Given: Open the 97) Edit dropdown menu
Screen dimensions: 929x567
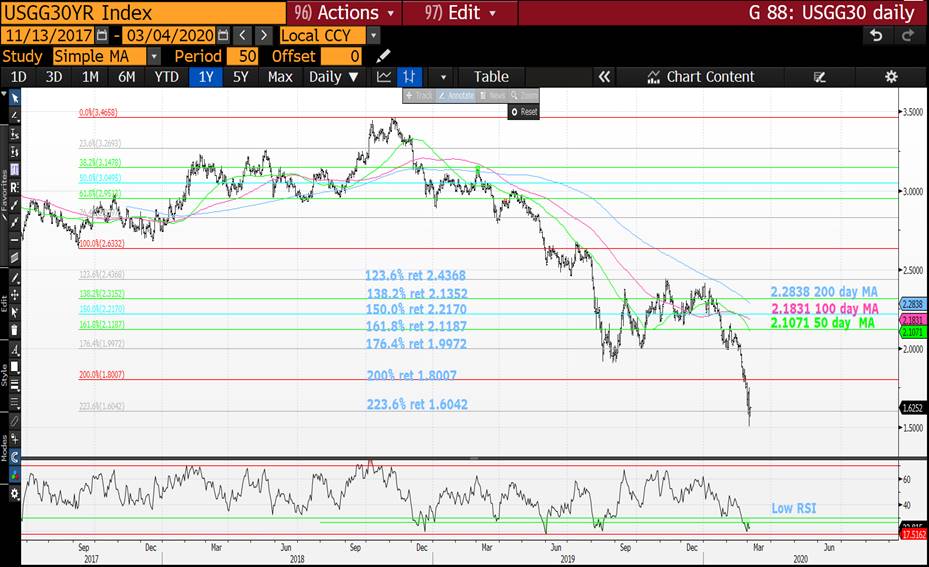Looking at the screenshot, I should (459, 12).
